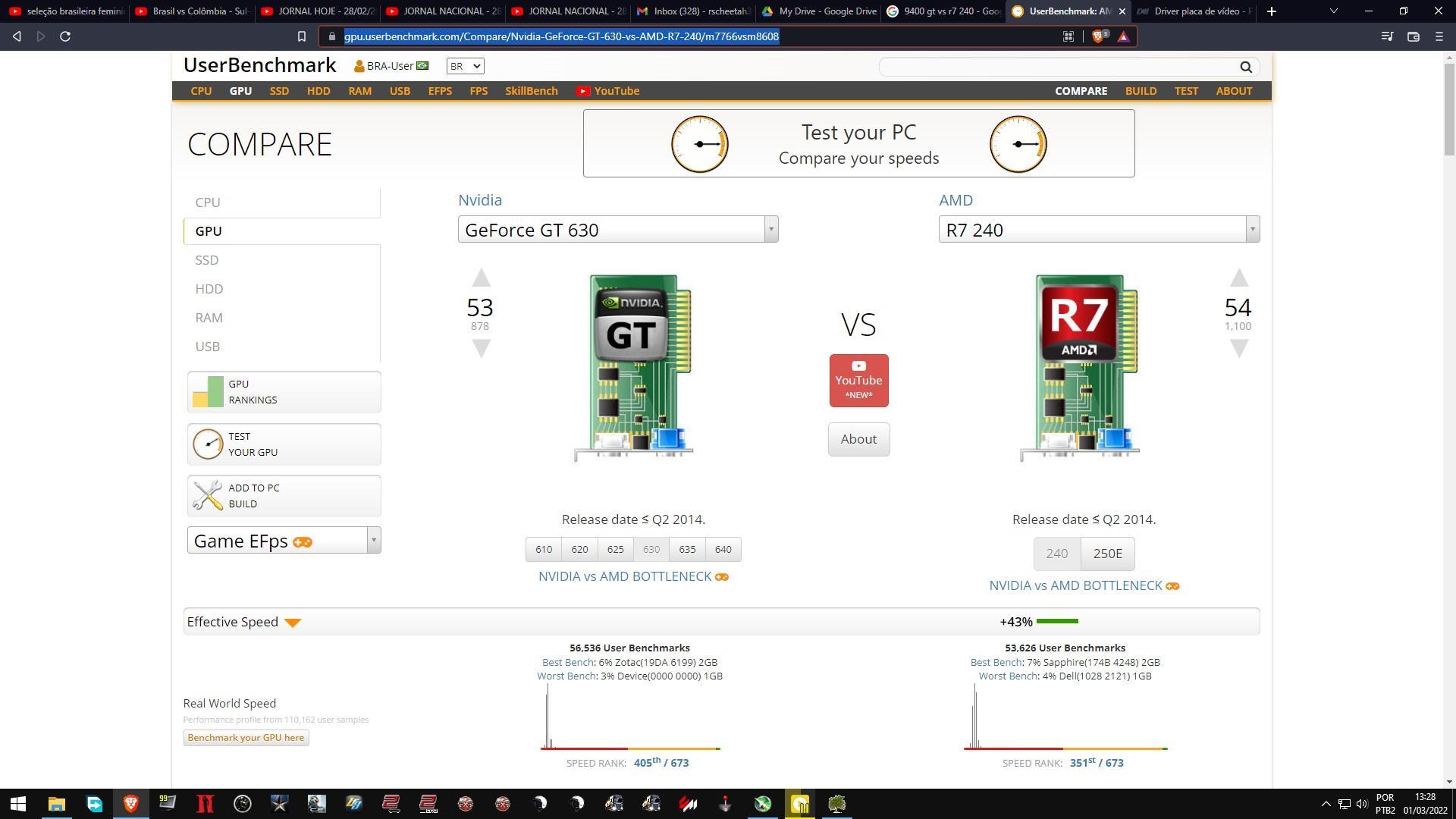
Task: Open the Brave rewards triangle icon
Action: (x=1123, y=36)
